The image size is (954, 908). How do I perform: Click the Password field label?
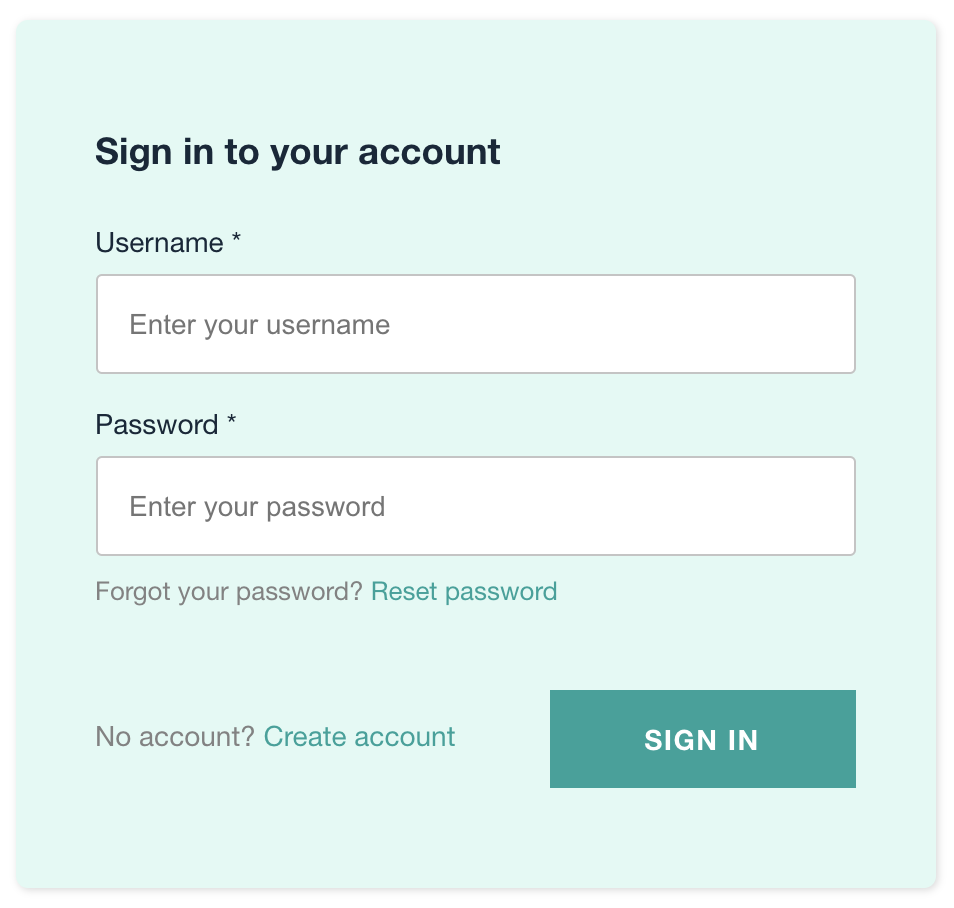tap(157, 425)
